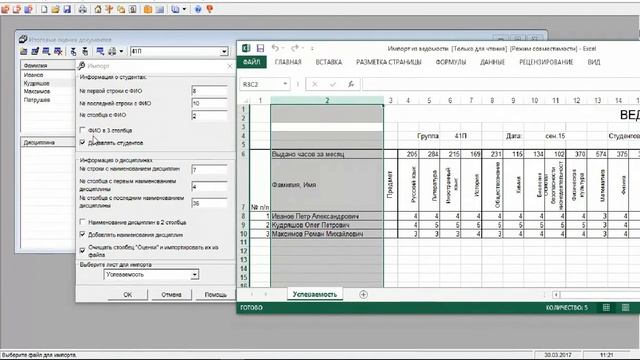Click the first FIO row number field
Image resolution: width=640 pixels, height=360 pixels.
(209, 91)
